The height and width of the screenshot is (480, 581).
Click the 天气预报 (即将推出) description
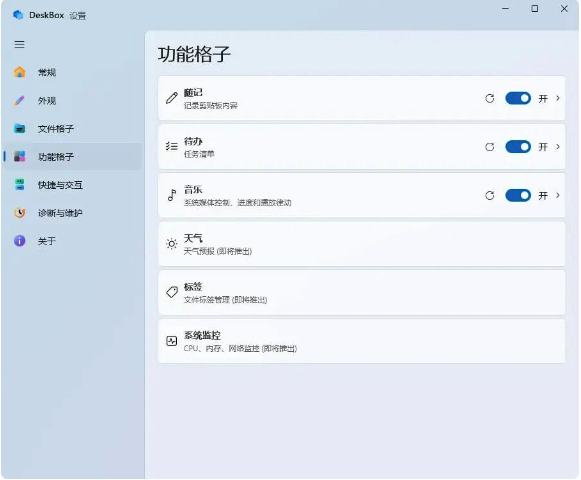tap(218, 251)
